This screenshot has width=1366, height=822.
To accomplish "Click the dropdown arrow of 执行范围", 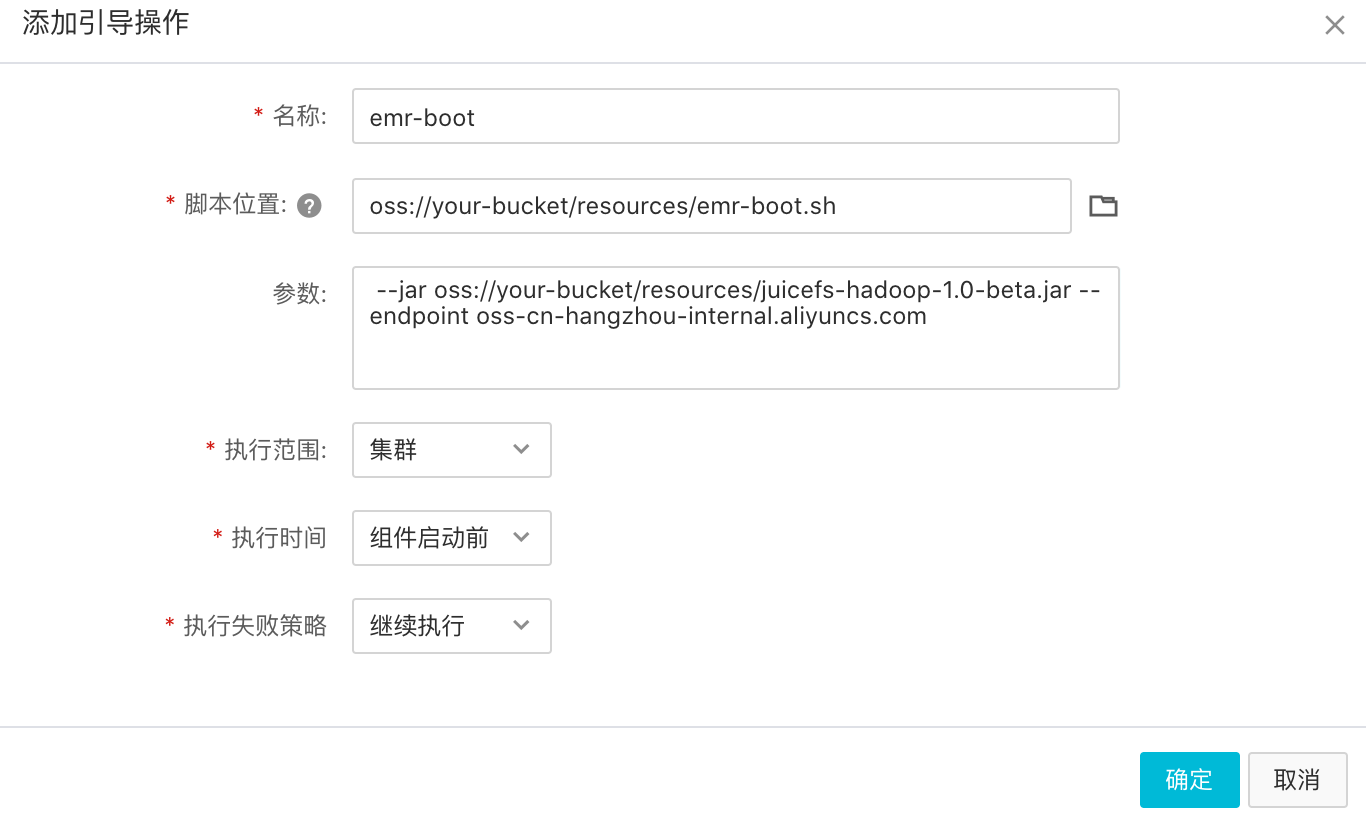I will click(x=521, y=450).
